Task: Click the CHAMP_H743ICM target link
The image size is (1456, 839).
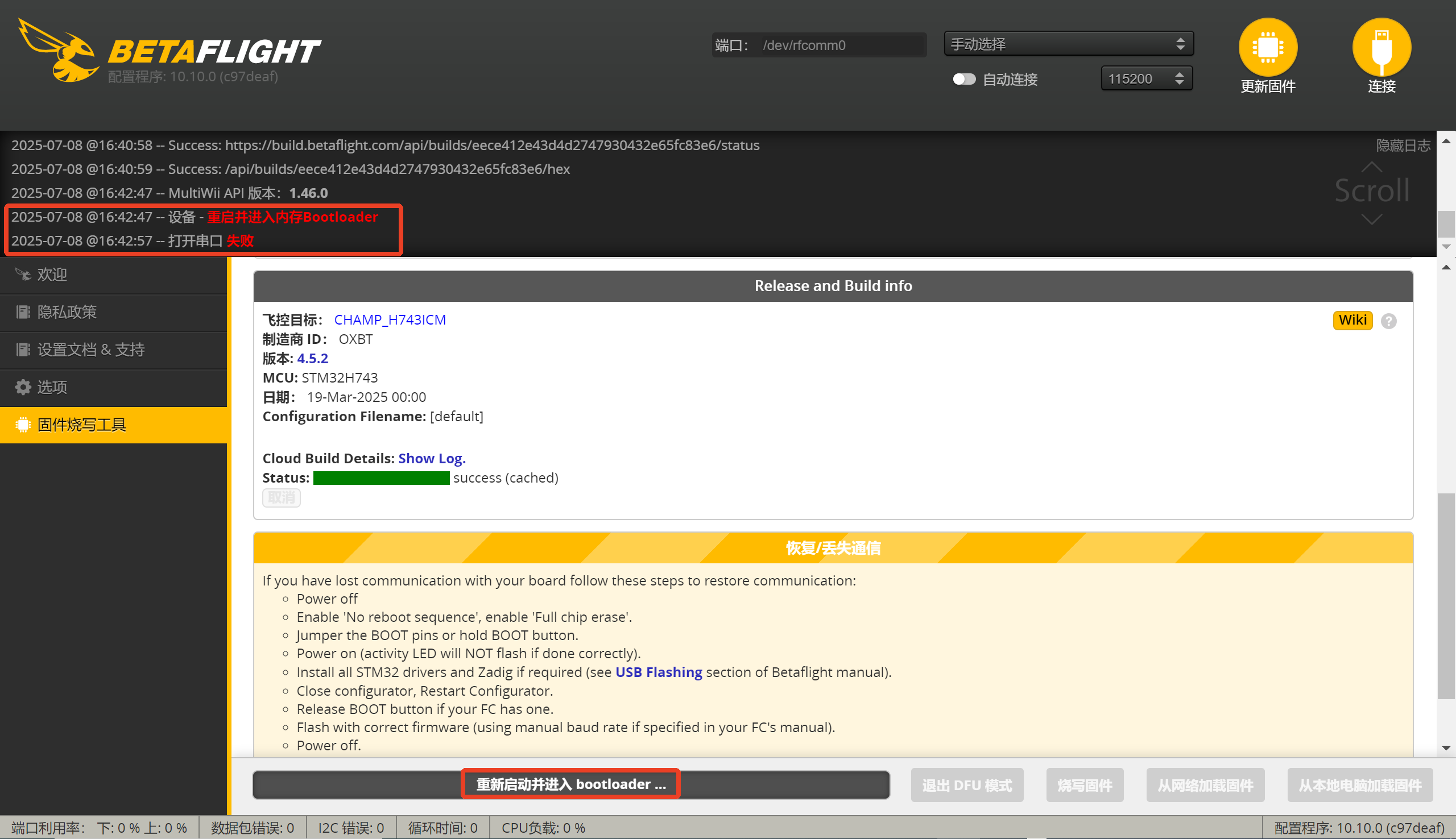Action: [390, 320]
